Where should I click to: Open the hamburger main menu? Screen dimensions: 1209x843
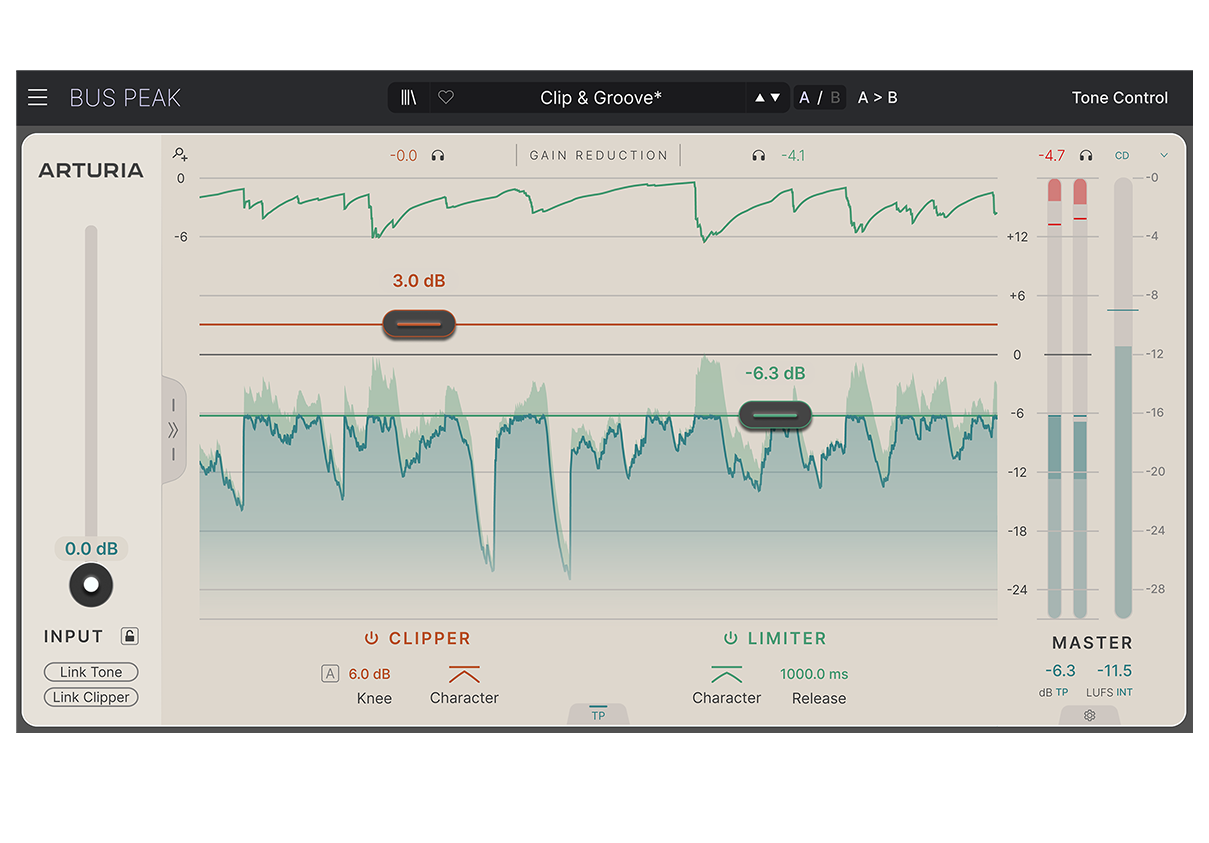[38, 97]
